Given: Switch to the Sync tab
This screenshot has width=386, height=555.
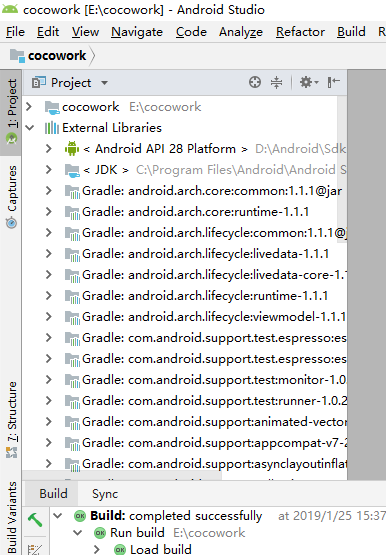Looking at the screenshot, I should pyautogui.click(x=105, y=493).
